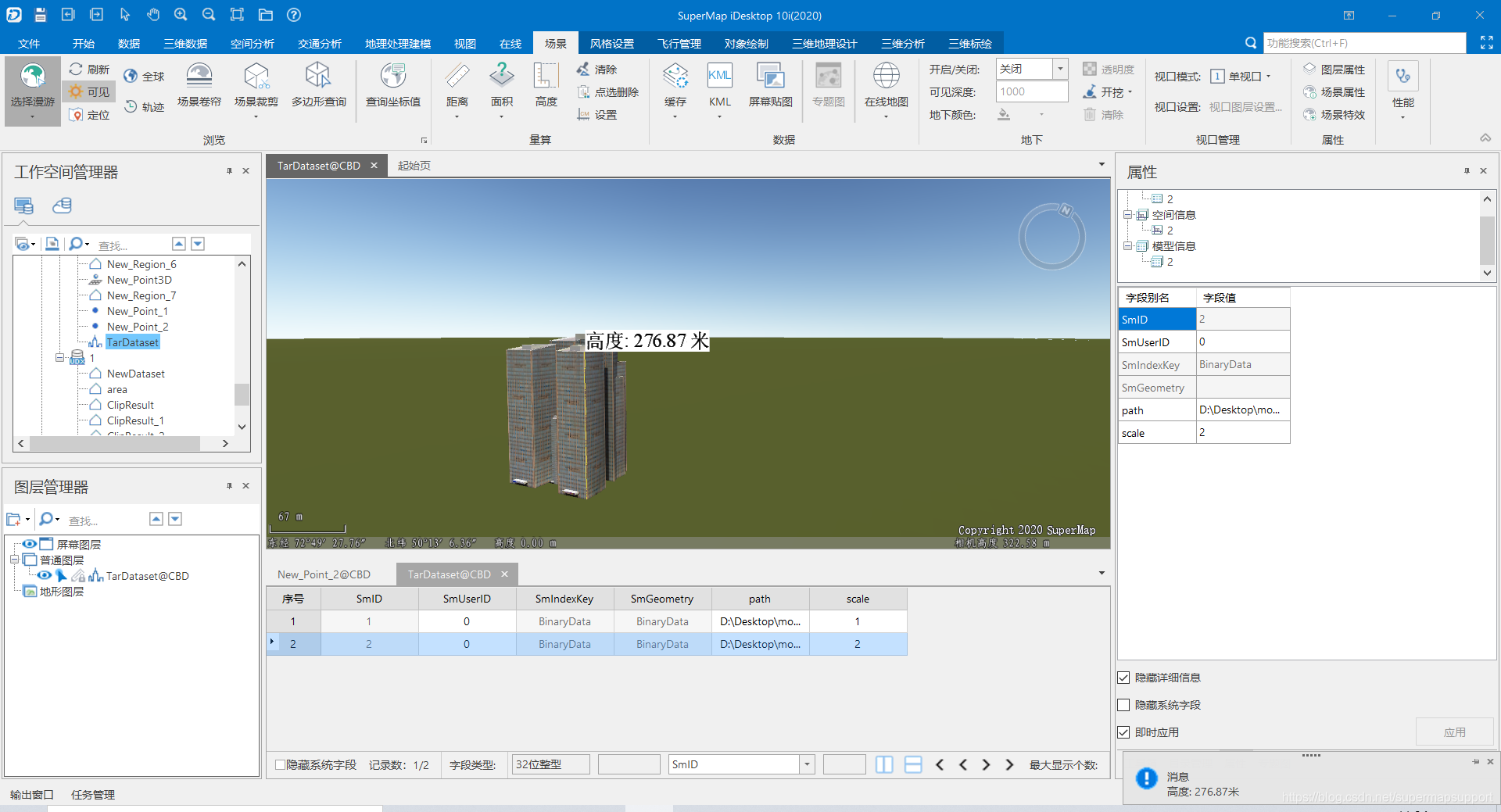Toggle the 可见 visibility button

(90, 91)
